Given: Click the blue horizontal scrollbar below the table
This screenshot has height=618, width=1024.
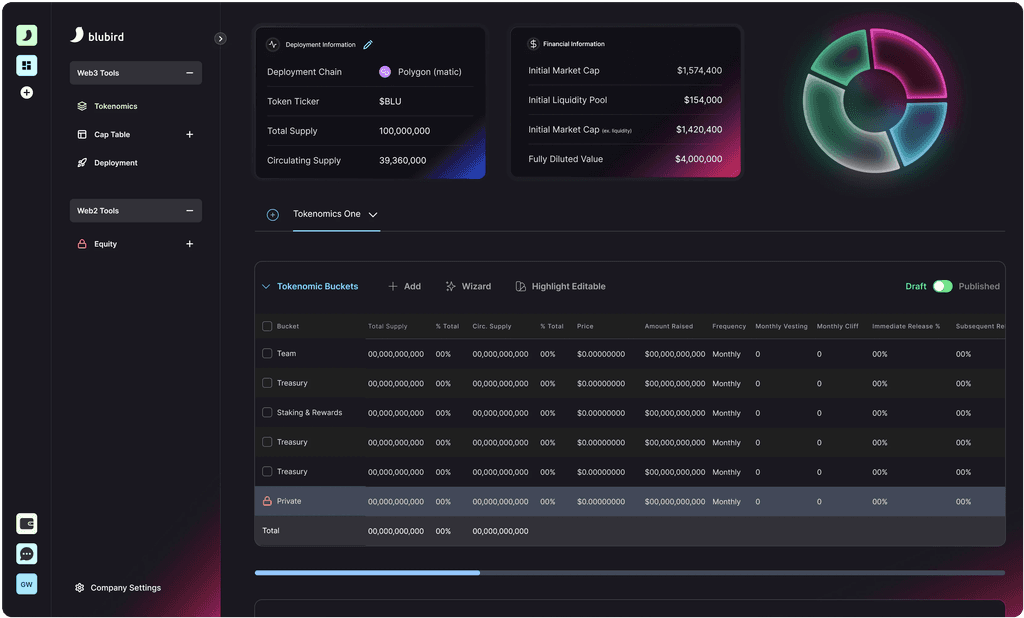Looking at the screenshot, I should pyautogui.click(x=366, y=573).
